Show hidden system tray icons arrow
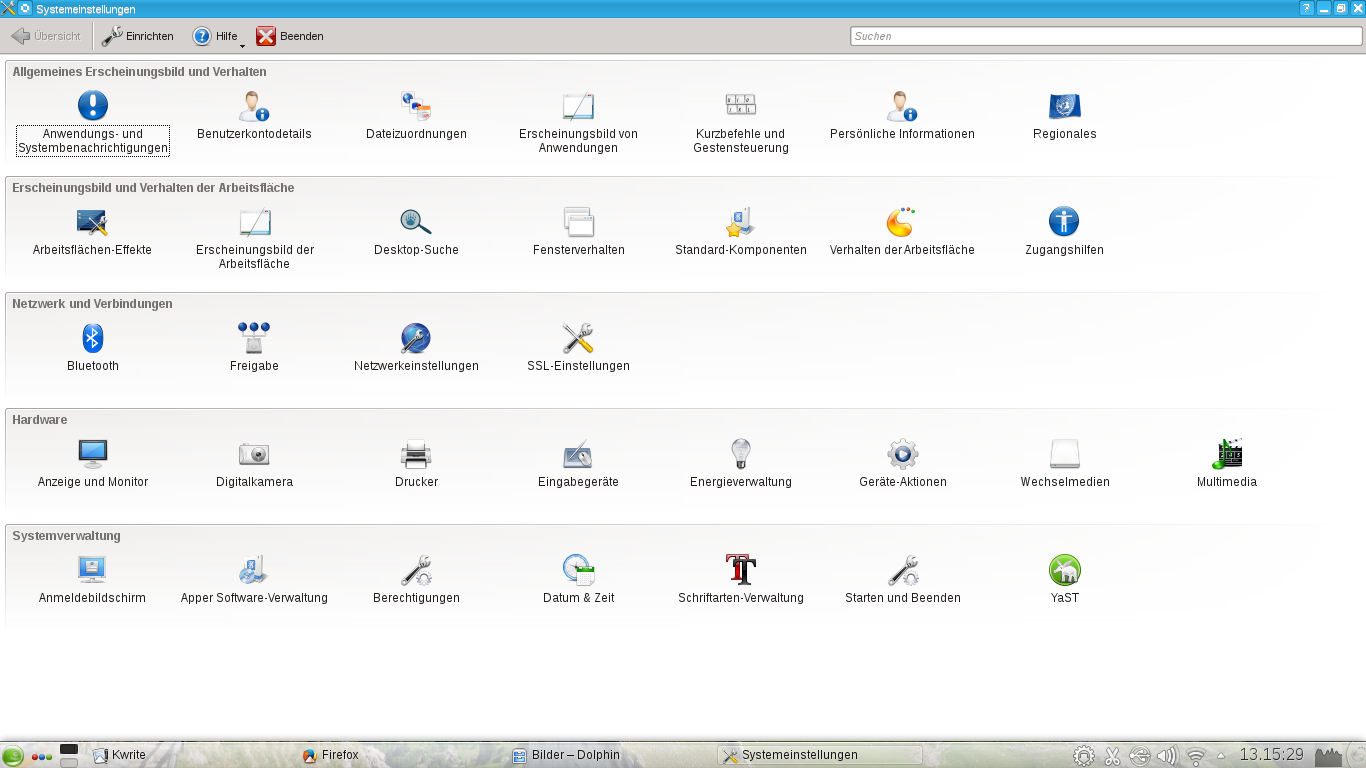 (x=1221, y=756)
